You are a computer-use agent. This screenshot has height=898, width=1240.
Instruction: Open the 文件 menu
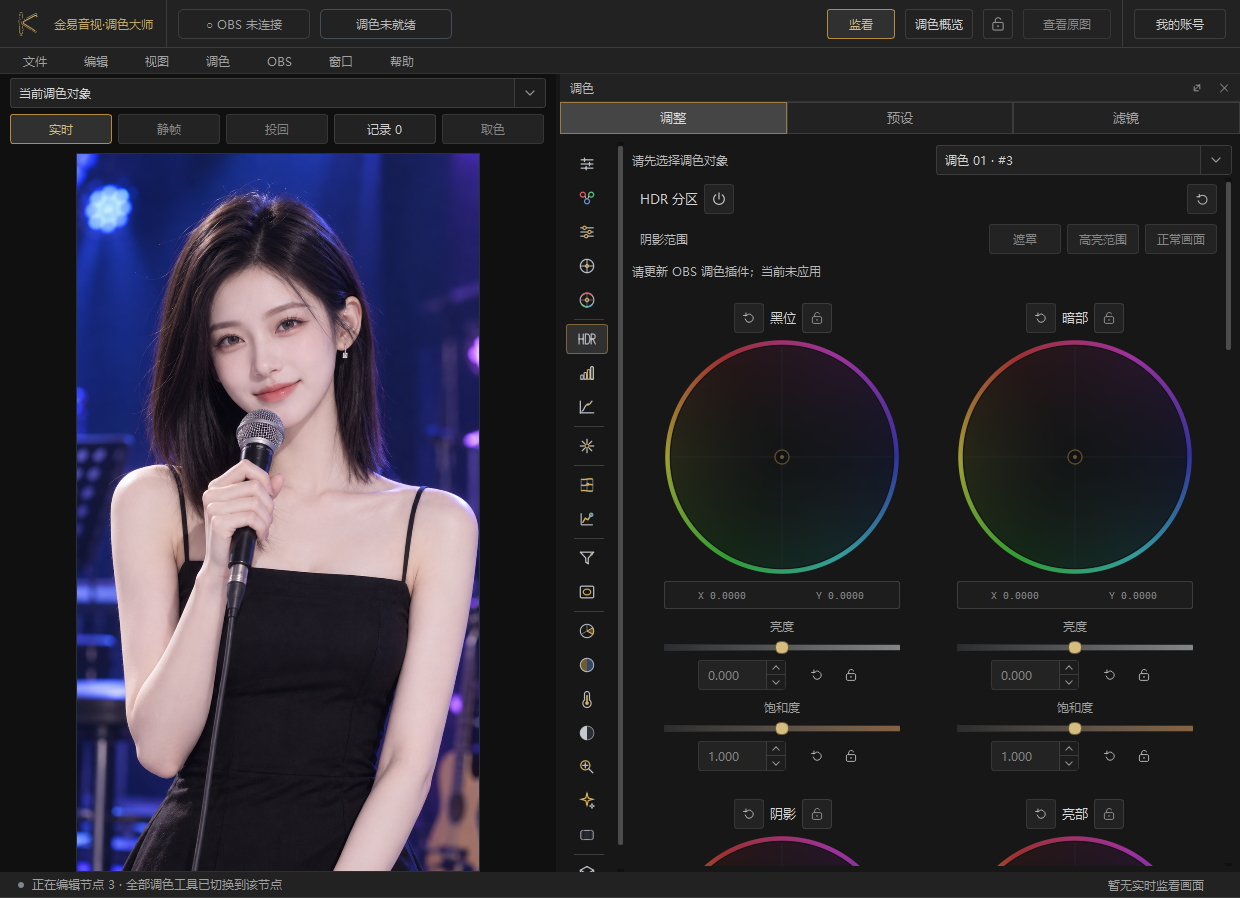point(35,62)
